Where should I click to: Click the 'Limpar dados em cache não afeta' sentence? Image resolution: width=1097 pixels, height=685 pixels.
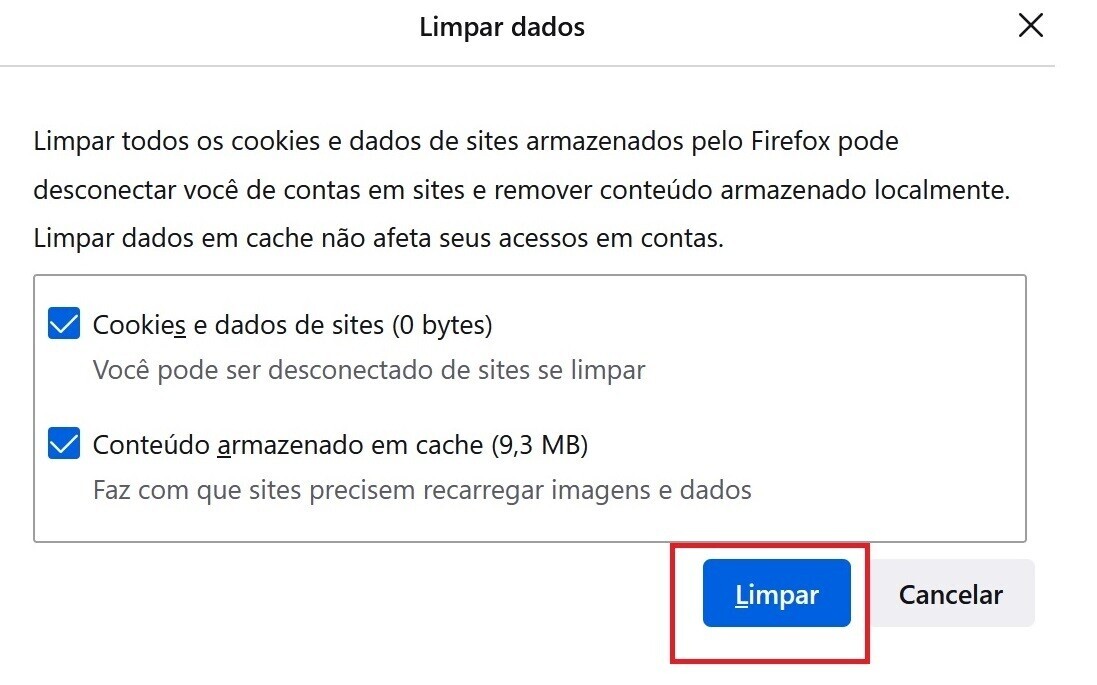coord(378,239)
